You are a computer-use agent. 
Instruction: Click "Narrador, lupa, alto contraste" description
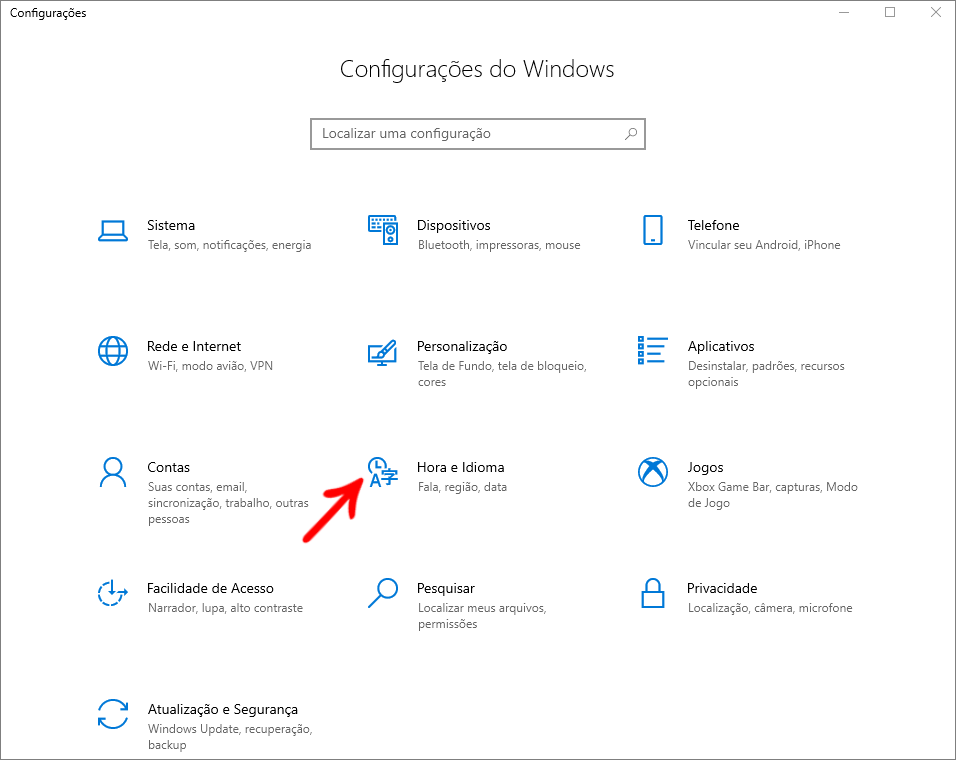point(225,608)
